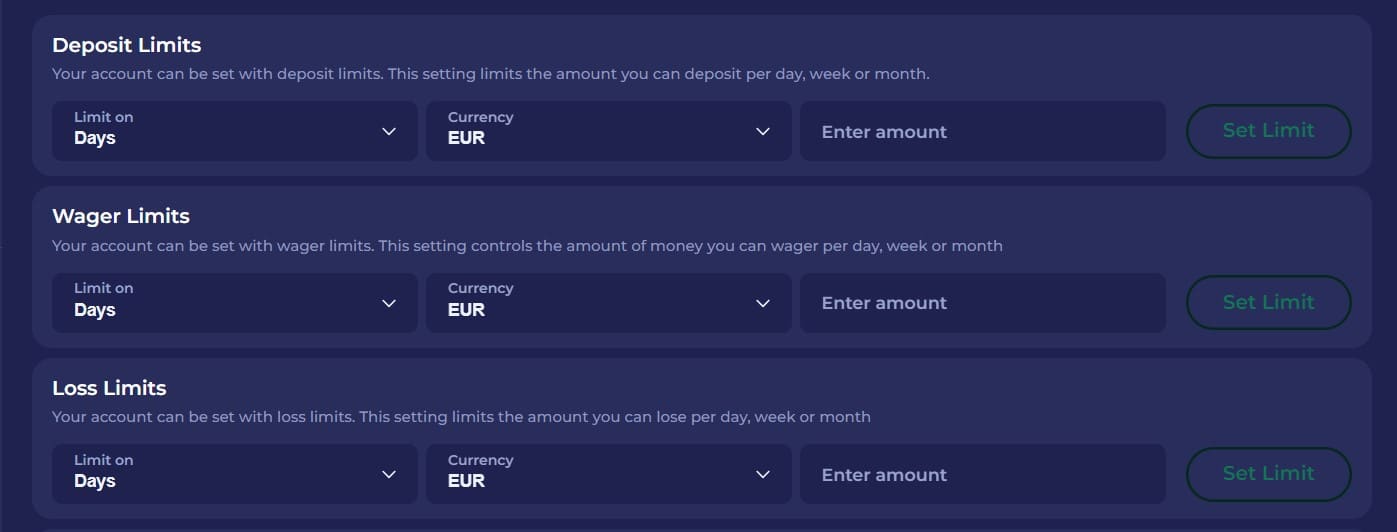Click the Deposit Limits section heading
The image size is (1397, 532).
pyautogui.click(x=127, y=45)
